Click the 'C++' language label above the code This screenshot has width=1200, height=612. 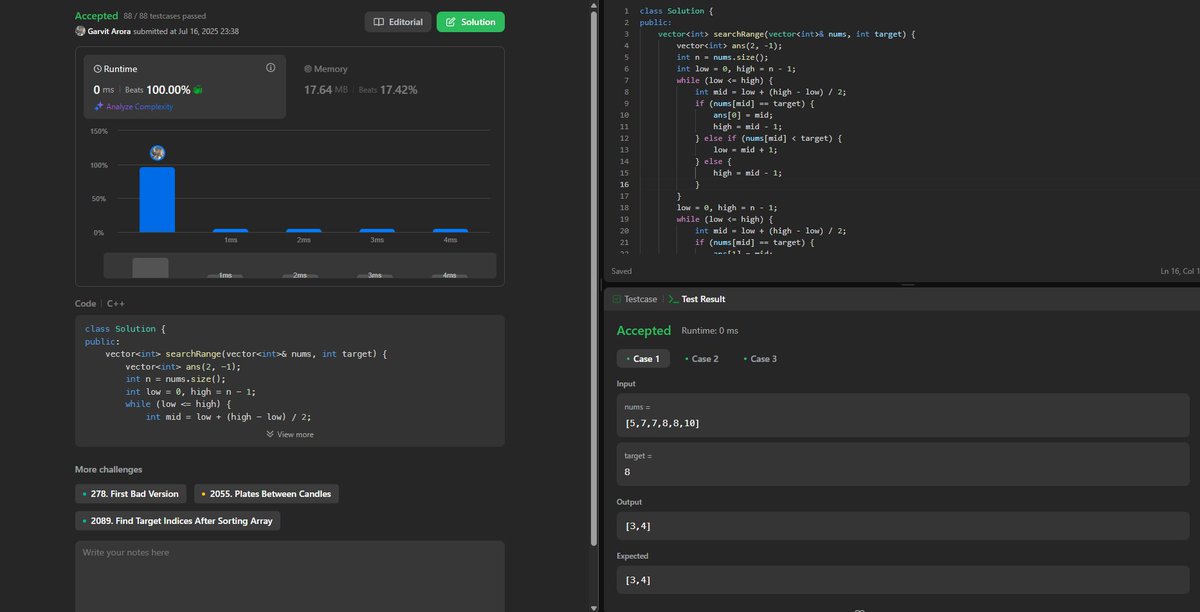tap(116, 303)
